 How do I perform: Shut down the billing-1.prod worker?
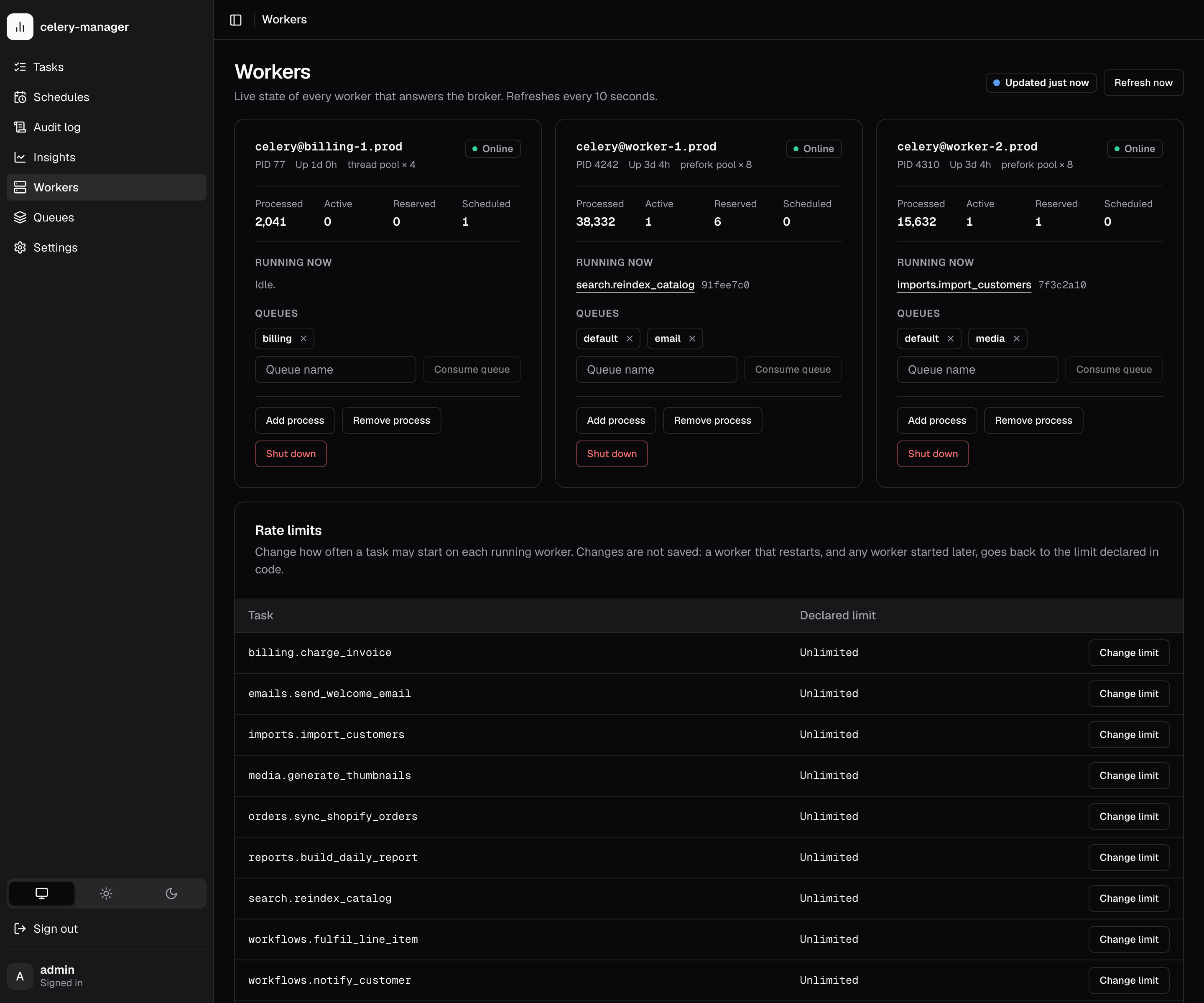coord(291,454)
